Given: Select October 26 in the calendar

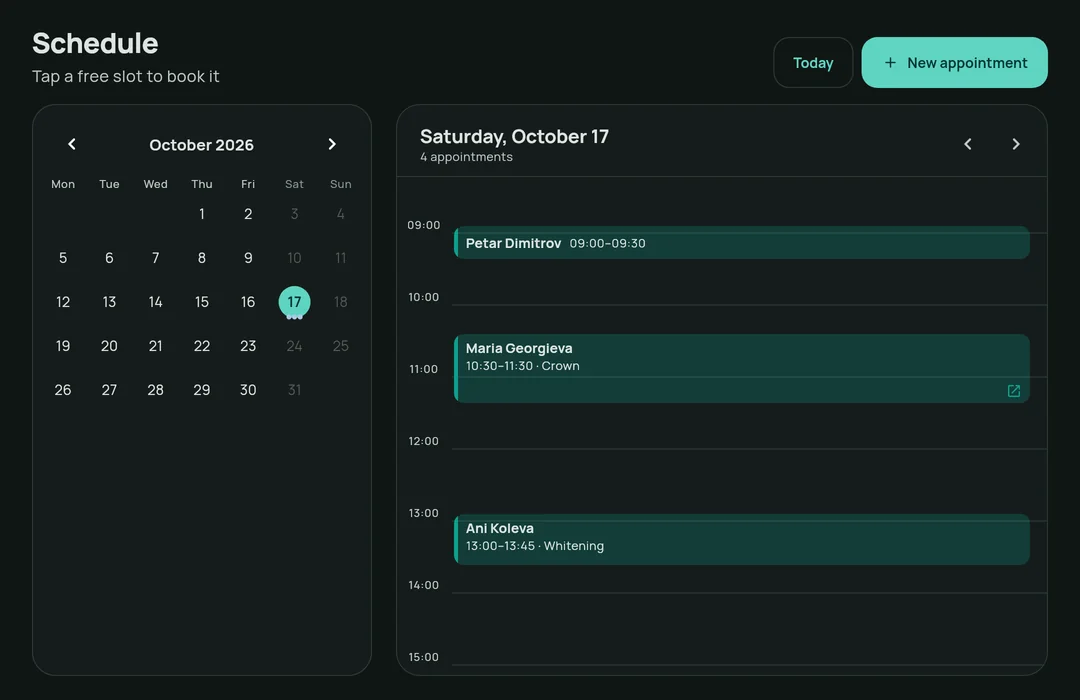Looking at the screenshot, I should pyautogui.click(x=63, y=390).
